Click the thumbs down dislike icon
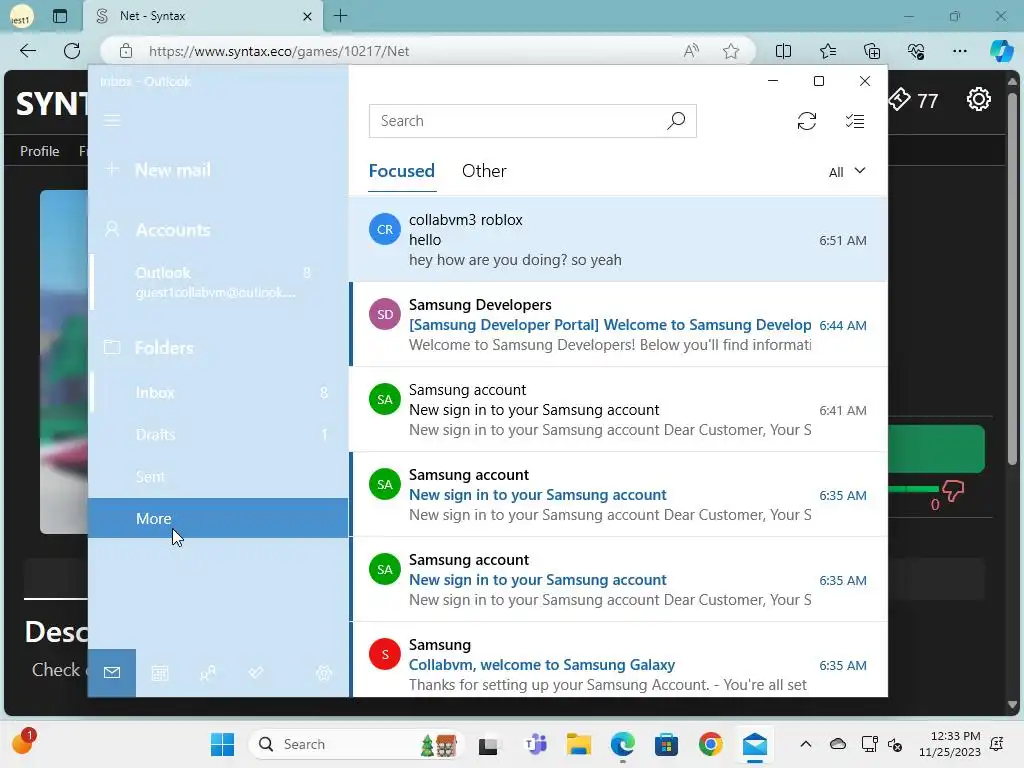The height and width of the screenshot is (768, 1024). click(x=953, y=491)
